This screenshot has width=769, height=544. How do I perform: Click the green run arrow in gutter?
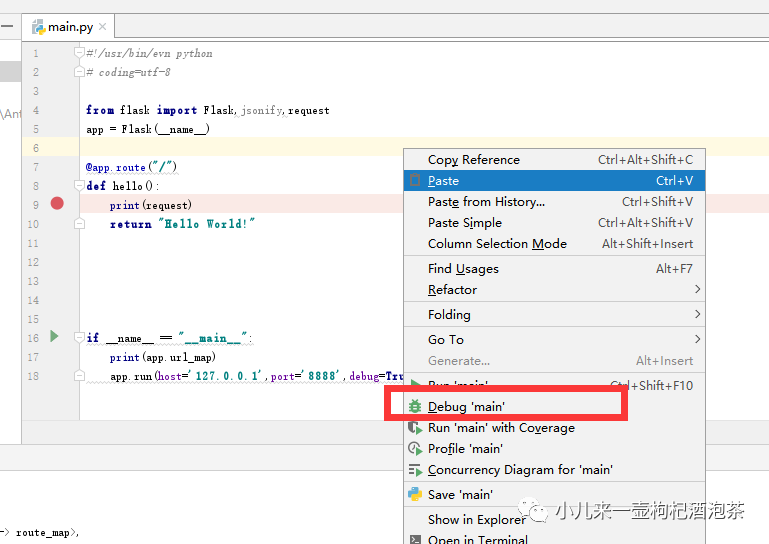tap(55, 337)
